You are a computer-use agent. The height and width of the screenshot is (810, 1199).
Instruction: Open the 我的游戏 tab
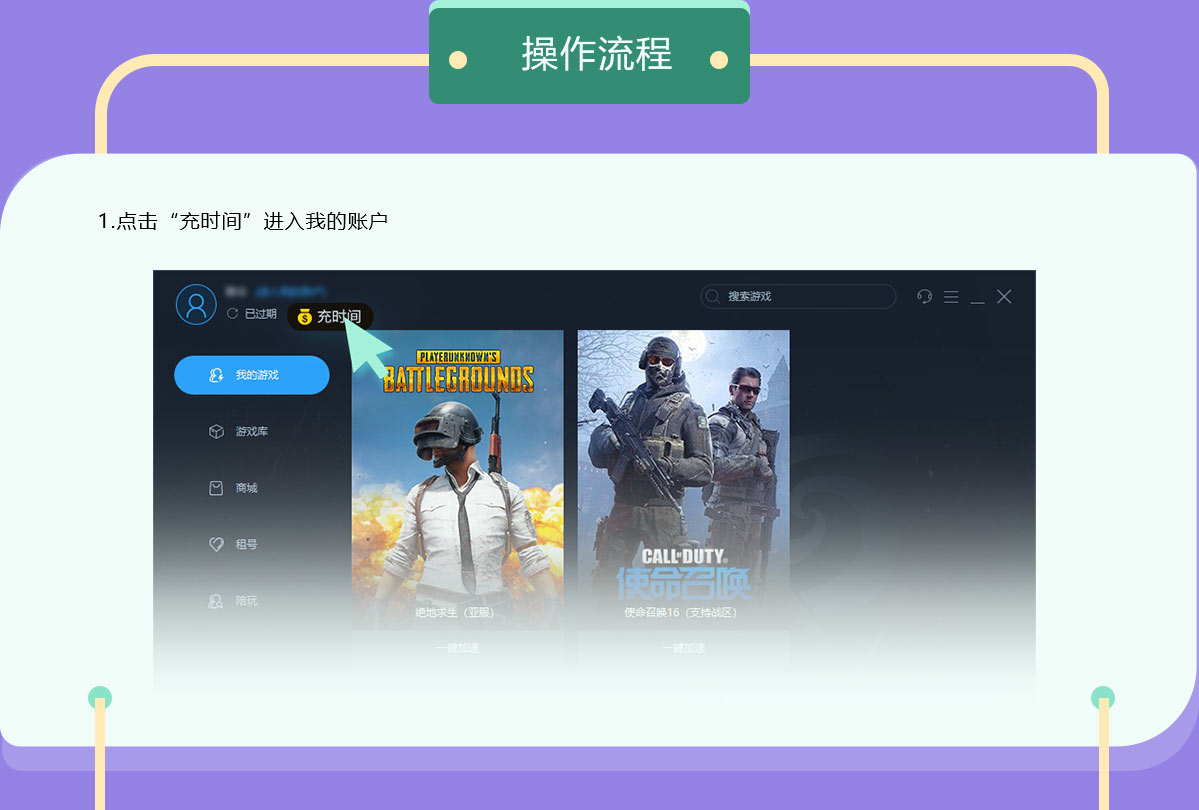click(252, 375)
